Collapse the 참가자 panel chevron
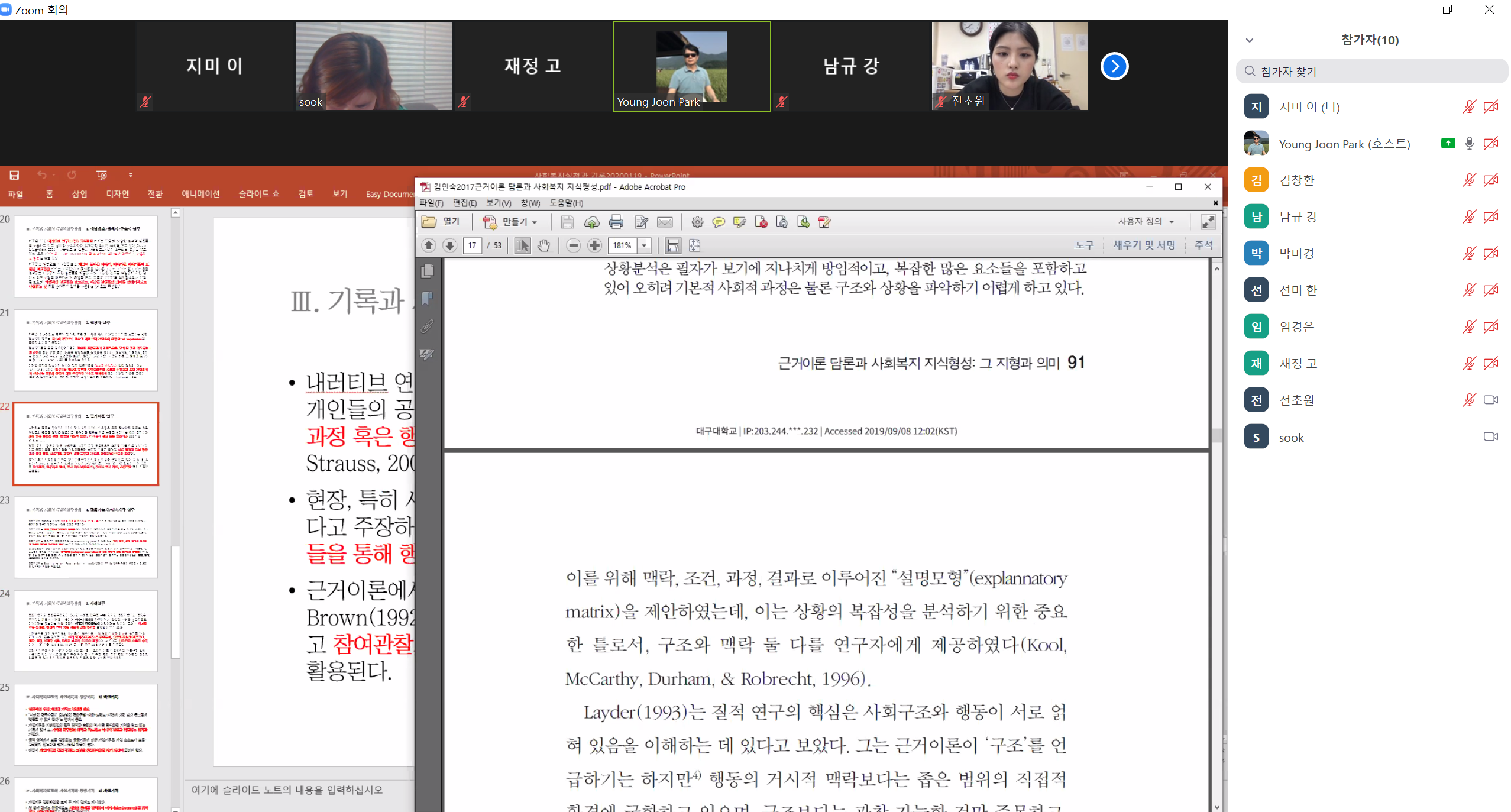The image size is (1511, 812). [x=1249, y=40]
